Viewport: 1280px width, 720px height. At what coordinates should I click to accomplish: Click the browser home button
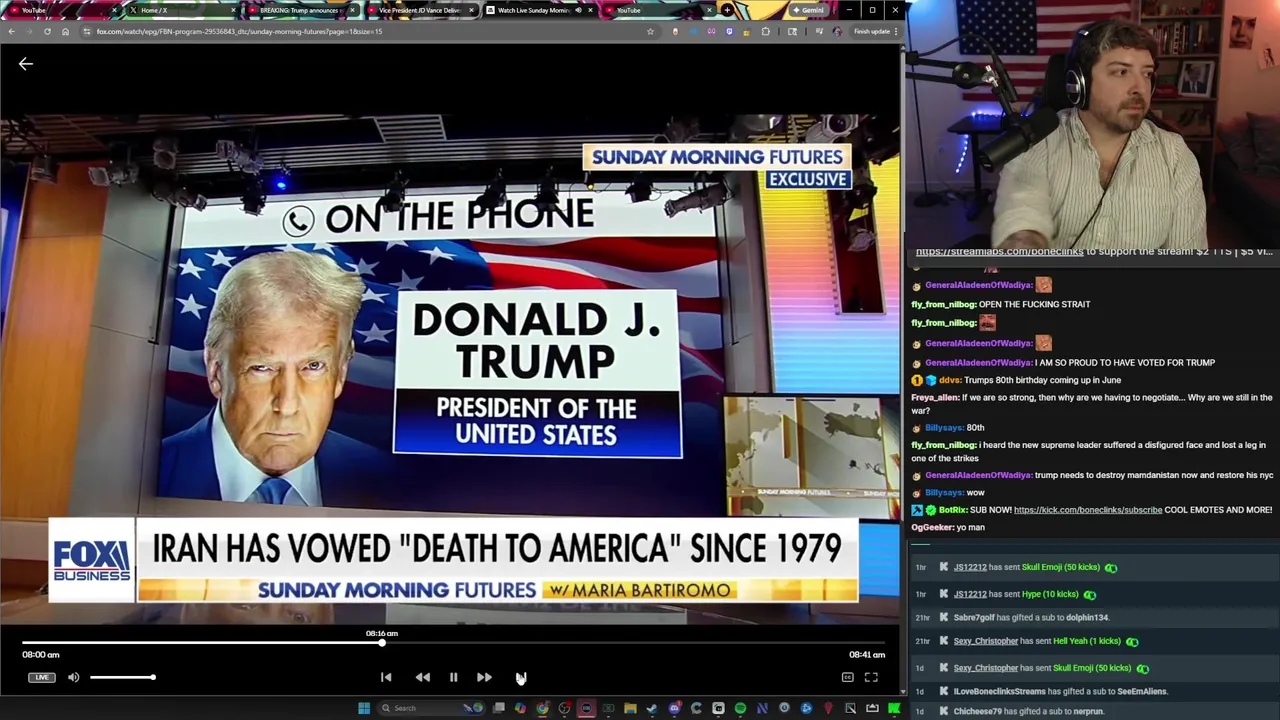tap(65, 31)
